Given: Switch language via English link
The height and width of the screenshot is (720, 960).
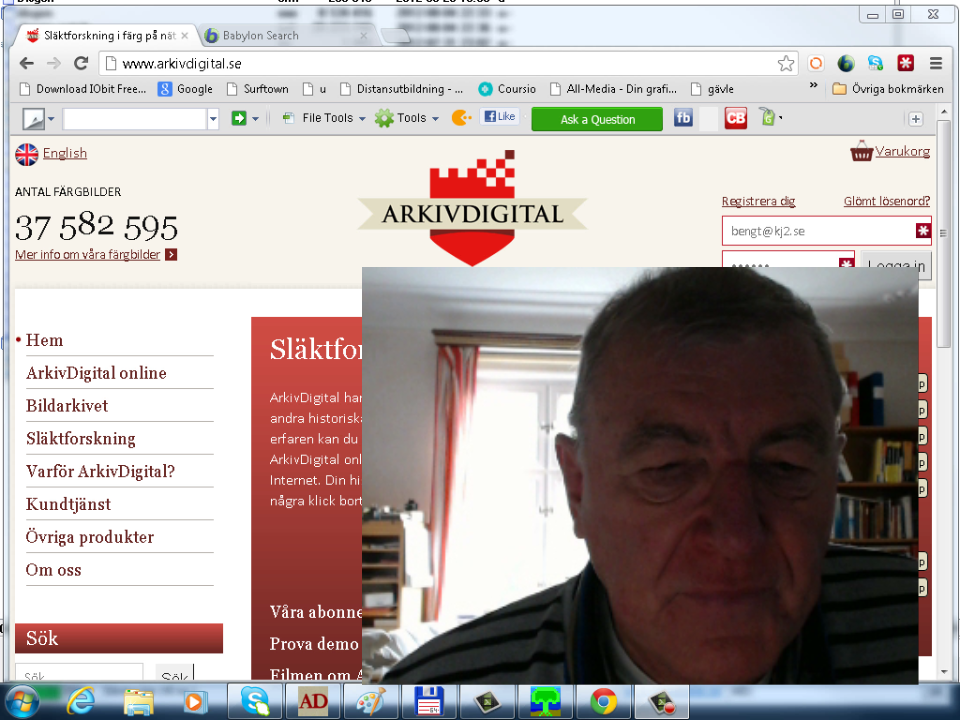Looking at the screenshot, I should coord(64,153).
